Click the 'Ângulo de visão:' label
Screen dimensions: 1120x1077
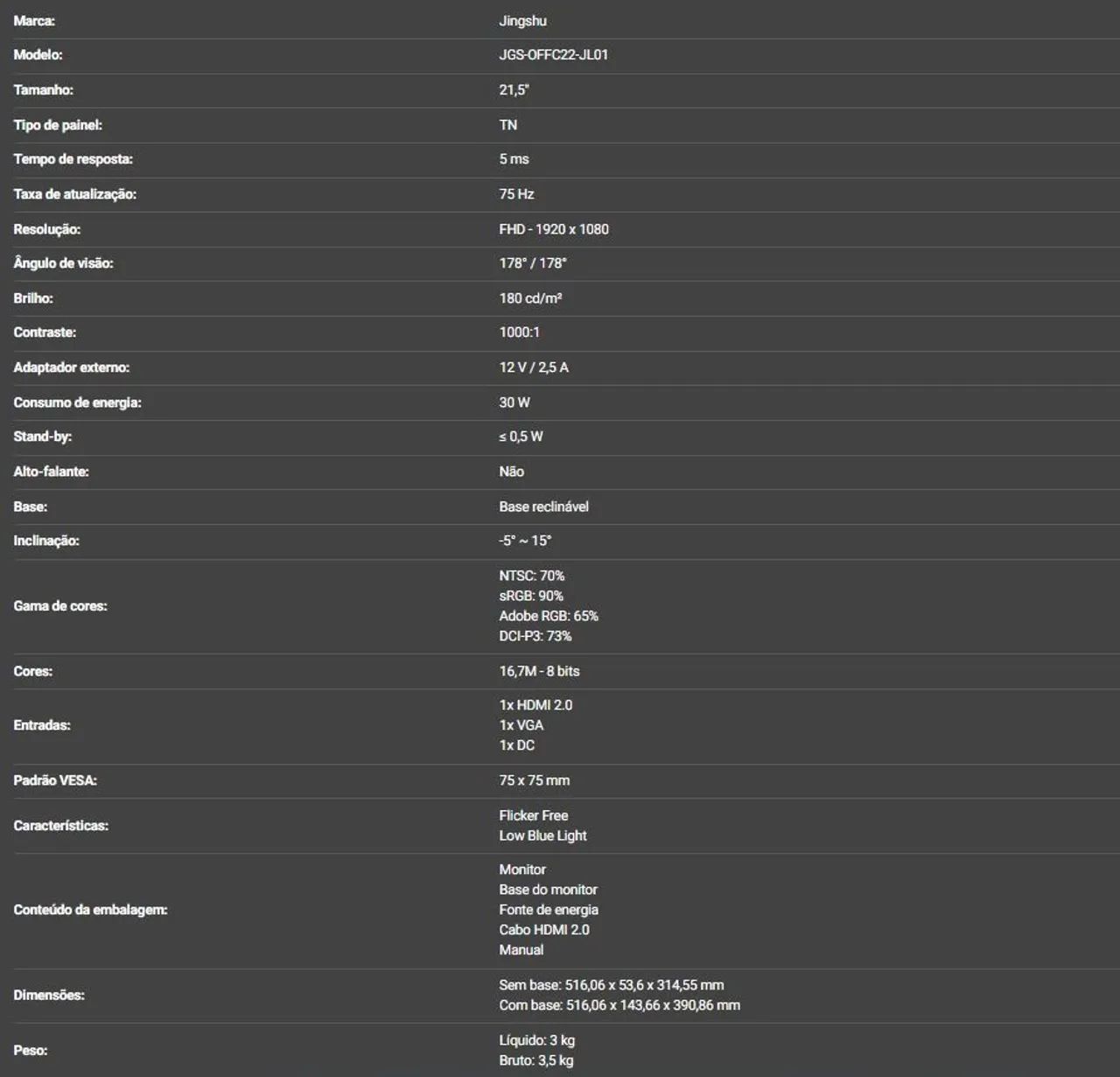[63, 263]
